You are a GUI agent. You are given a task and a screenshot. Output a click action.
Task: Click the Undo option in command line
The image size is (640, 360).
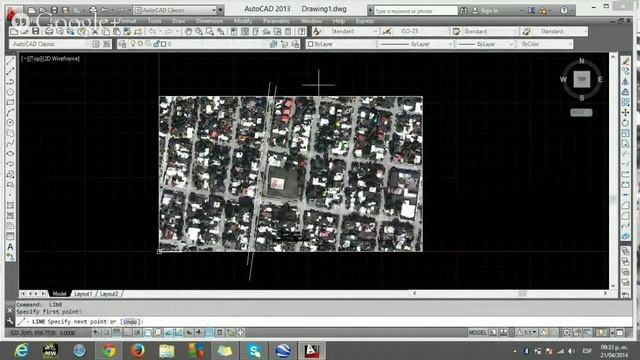pyautogui.click(x=130, y=322)
